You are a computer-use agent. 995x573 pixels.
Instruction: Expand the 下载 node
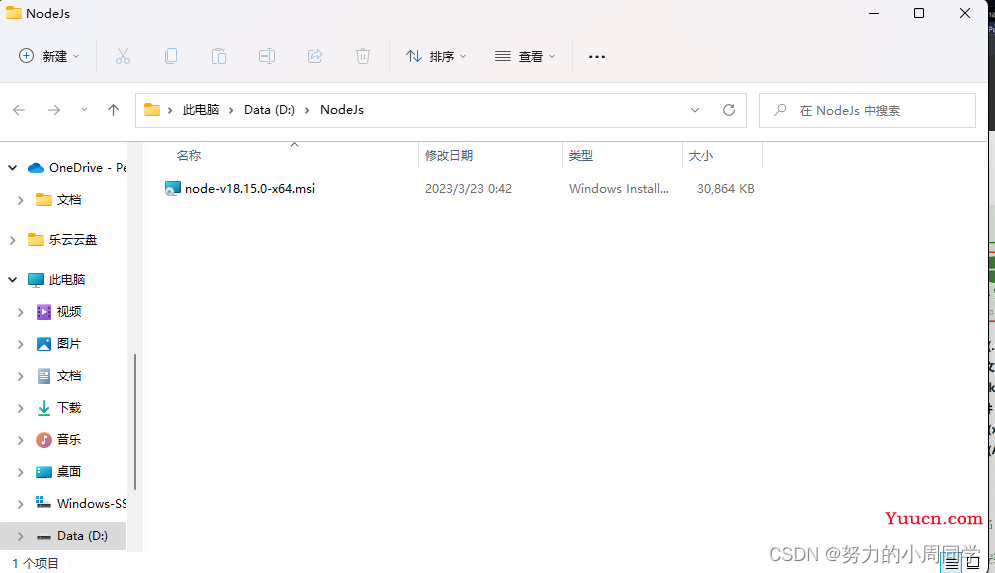20,408
